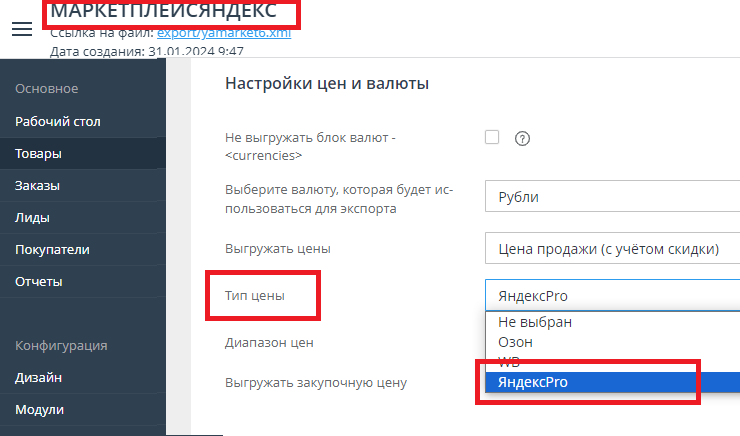Viewport: 740px width, 436px height.
Task: Open the hamburger menu icon
Action: (22, 29)
